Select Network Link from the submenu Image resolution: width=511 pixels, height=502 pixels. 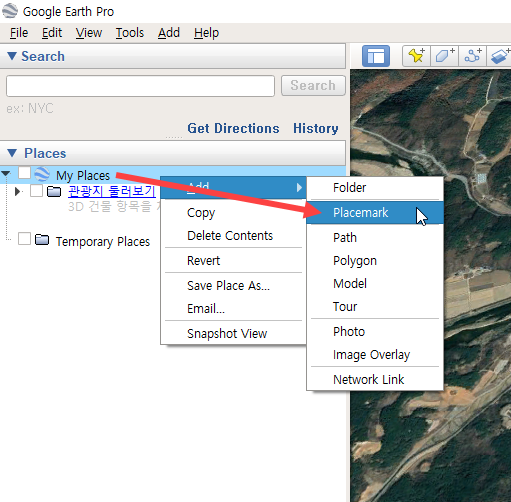pos(375,379)
